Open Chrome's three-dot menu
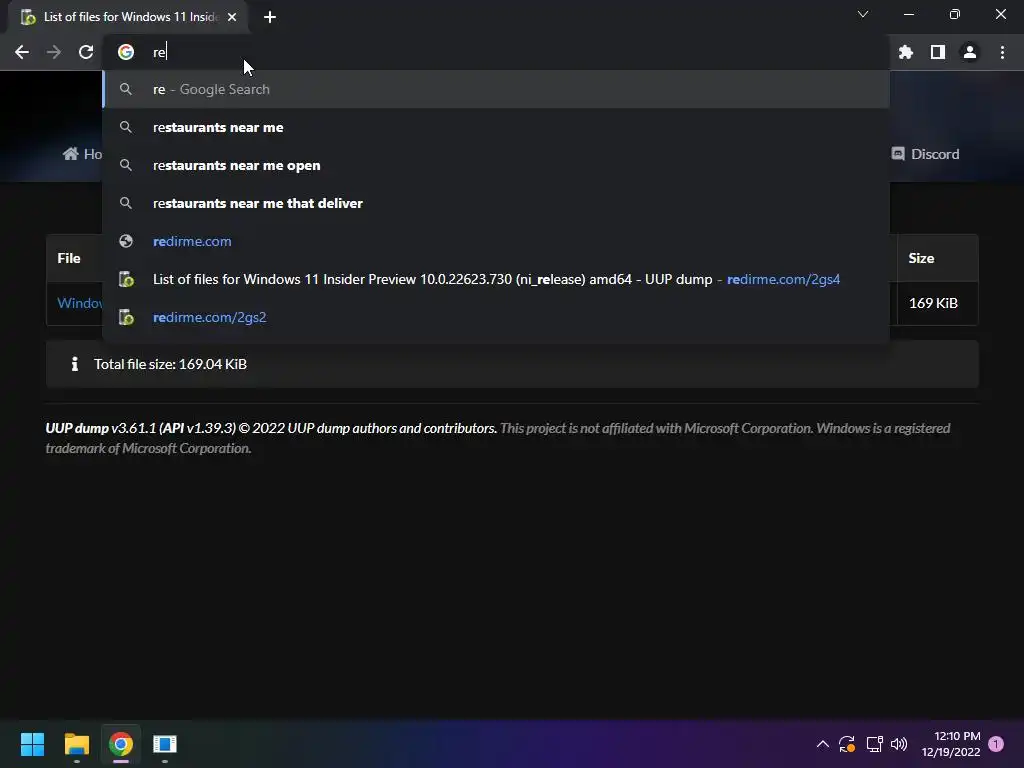 (x=1002, y=52)
